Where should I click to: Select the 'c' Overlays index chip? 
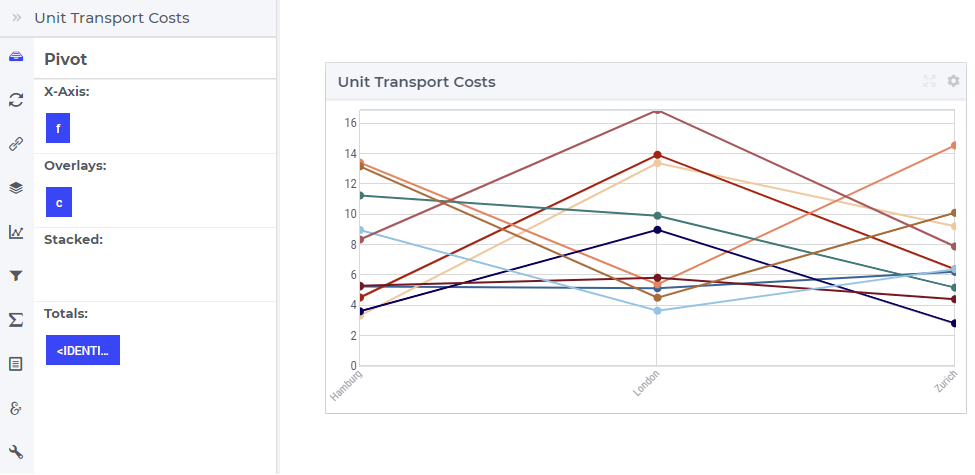(x=59, y=202)
